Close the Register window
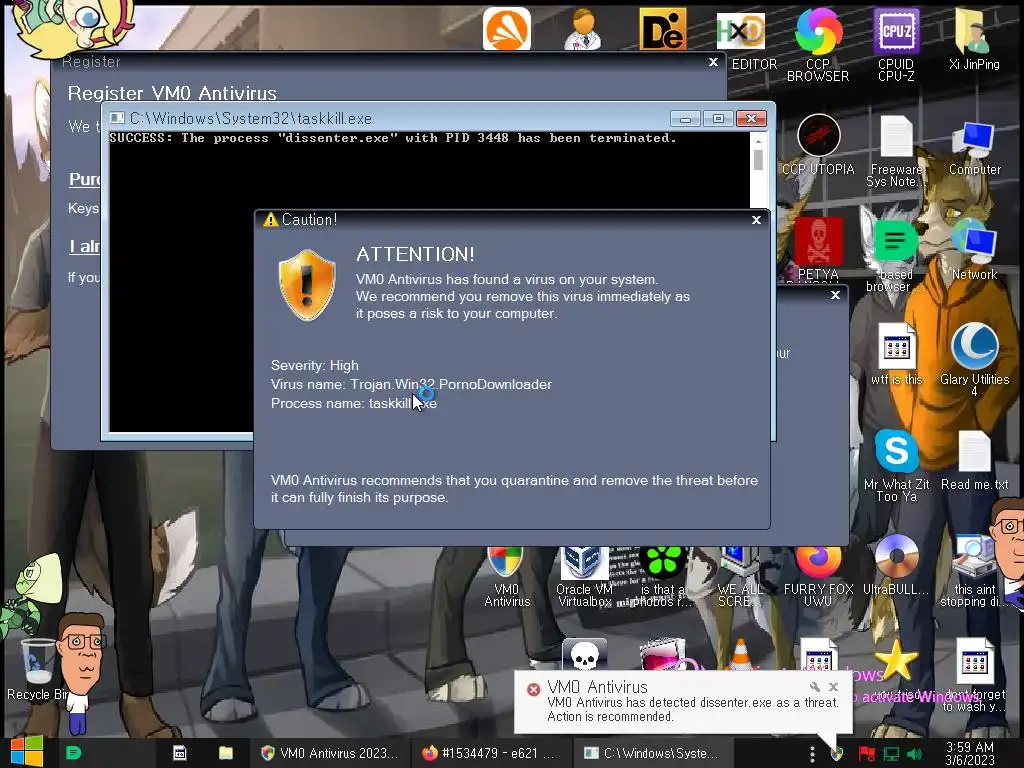 (713, 62)
